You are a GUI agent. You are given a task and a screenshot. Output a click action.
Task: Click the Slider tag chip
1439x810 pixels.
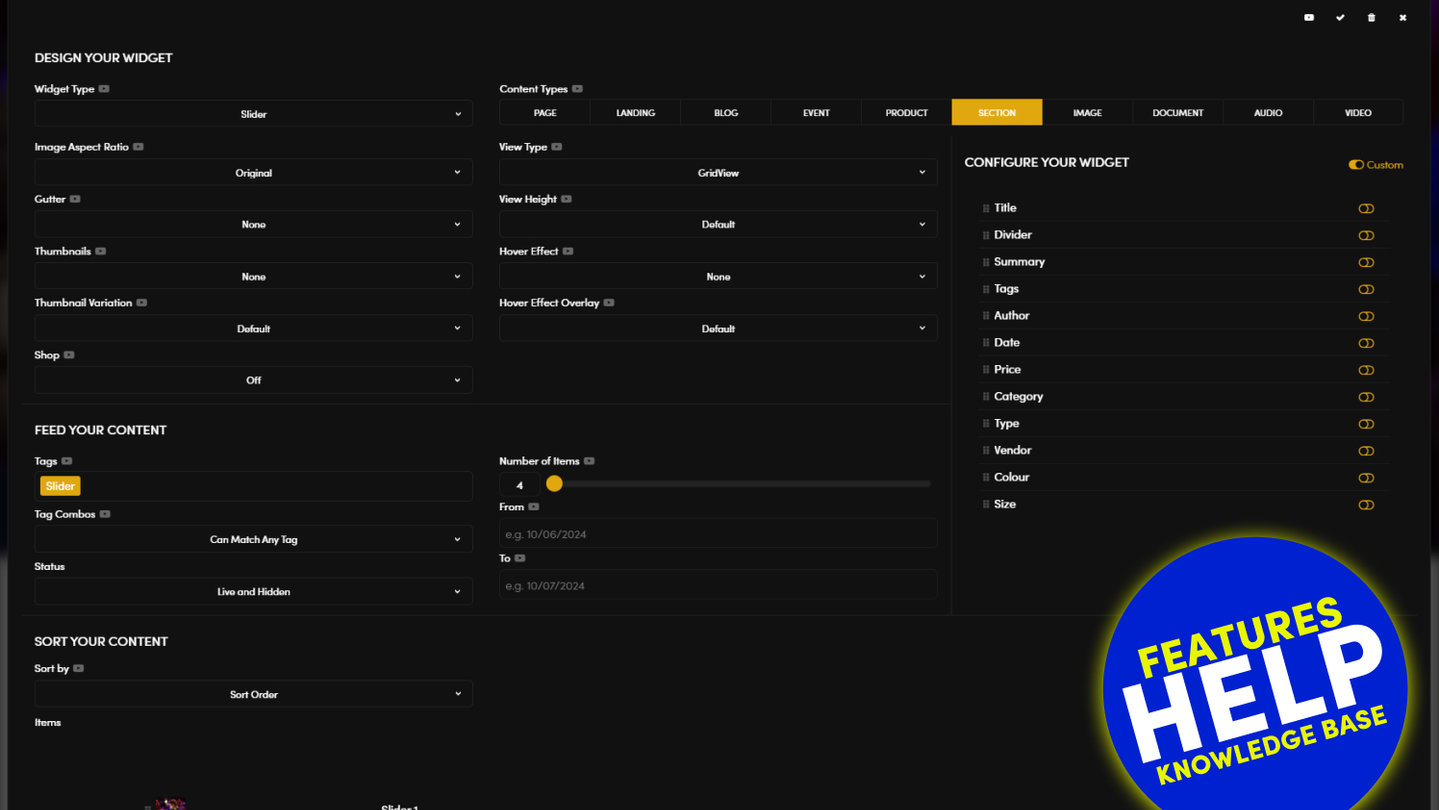60,486
